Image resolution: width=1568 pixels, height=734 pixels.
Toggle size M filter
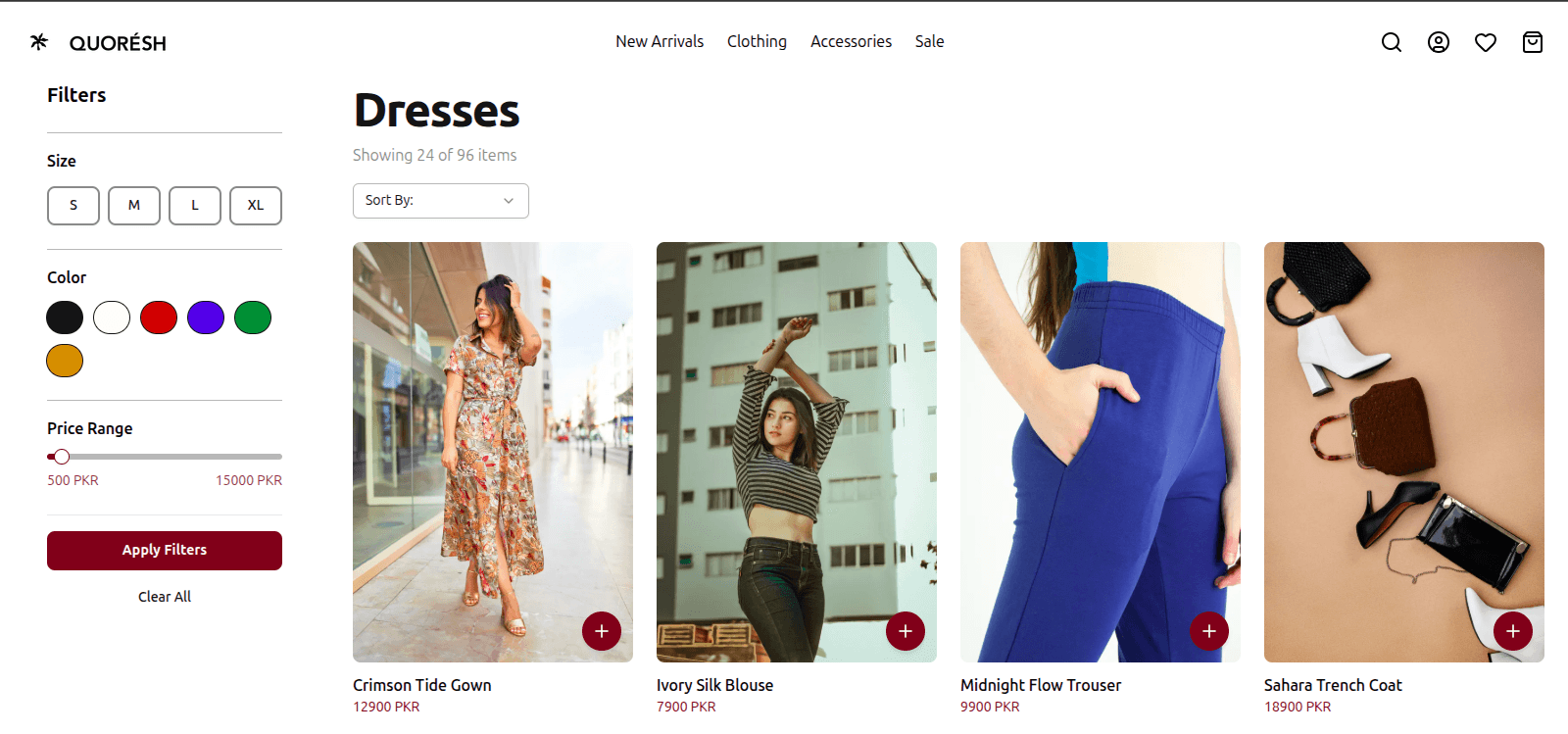134,206
